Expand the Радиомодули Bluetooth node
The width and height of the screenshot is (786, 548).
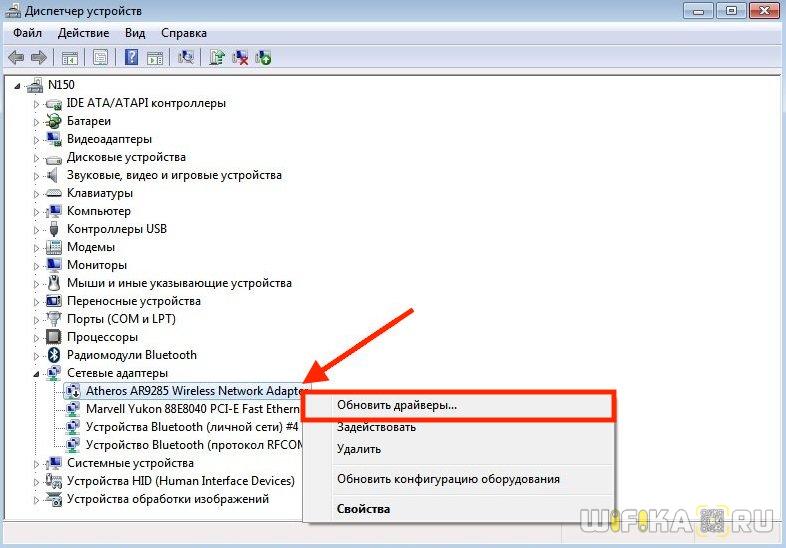tap(36, 356)
